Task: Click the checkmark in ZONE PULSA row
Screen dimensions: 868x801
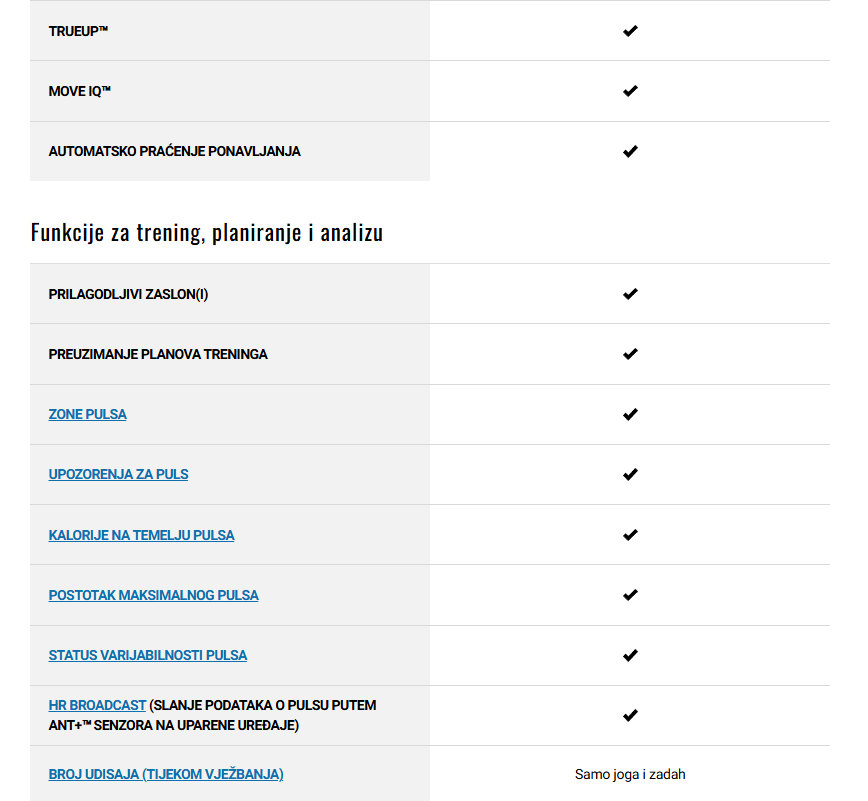Action: [630, 414]
